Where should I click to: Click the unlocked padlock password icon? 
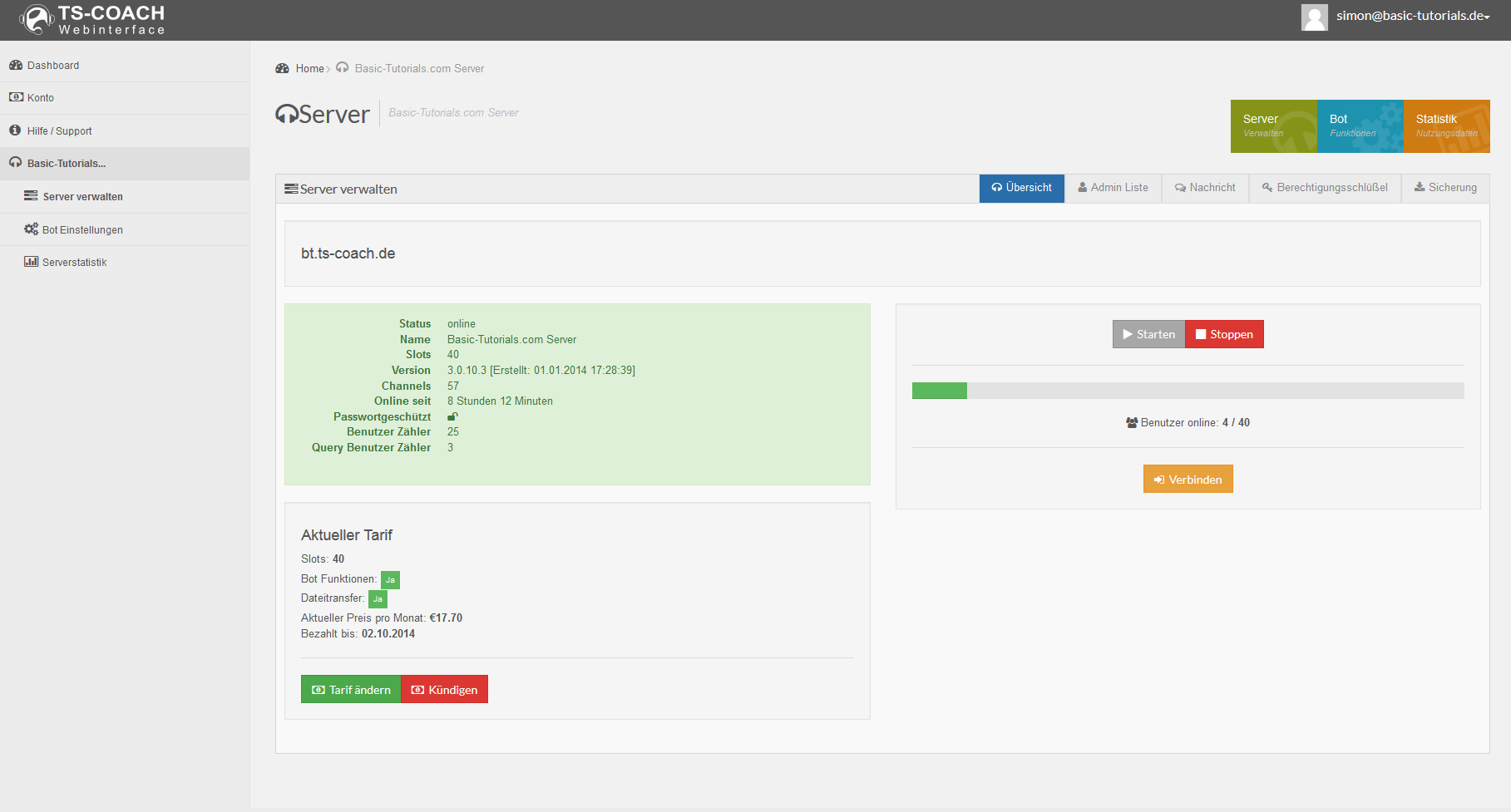click(452, 416)
